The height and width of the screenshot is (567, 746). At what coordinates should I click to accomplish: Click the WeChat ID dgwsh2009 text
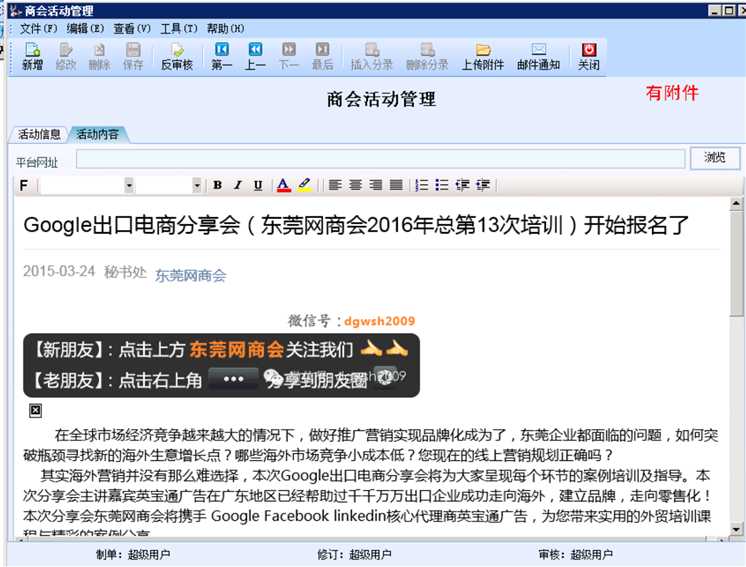tap(380, 321)
